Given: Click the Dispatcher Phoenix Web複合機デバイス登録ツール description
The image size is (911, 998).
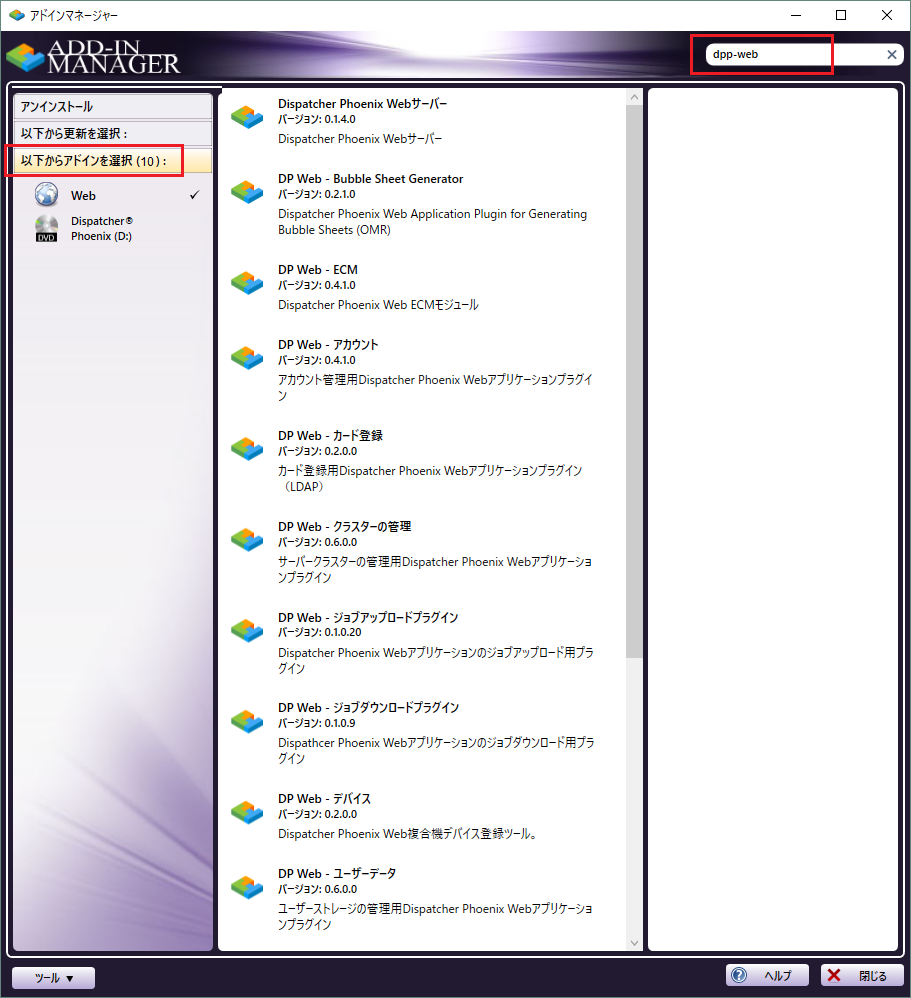Looking at the screenshot, I should [407, 834].
